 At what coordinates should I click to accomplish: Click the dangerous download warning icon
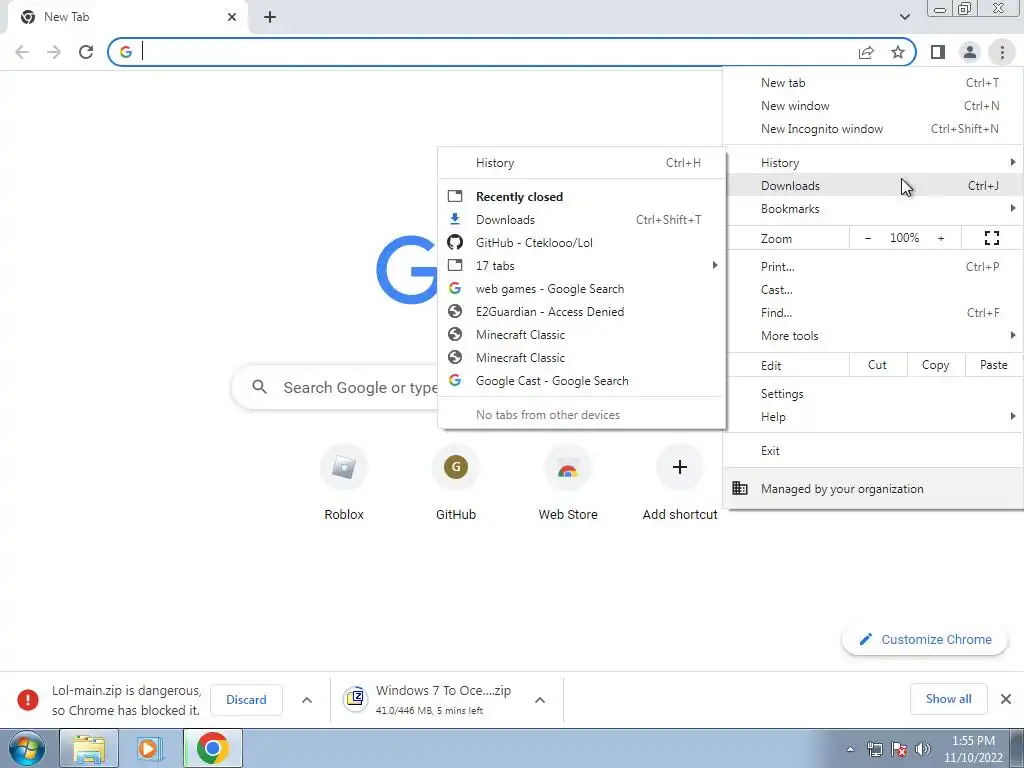pyautogui.click(x=27, y=699)
